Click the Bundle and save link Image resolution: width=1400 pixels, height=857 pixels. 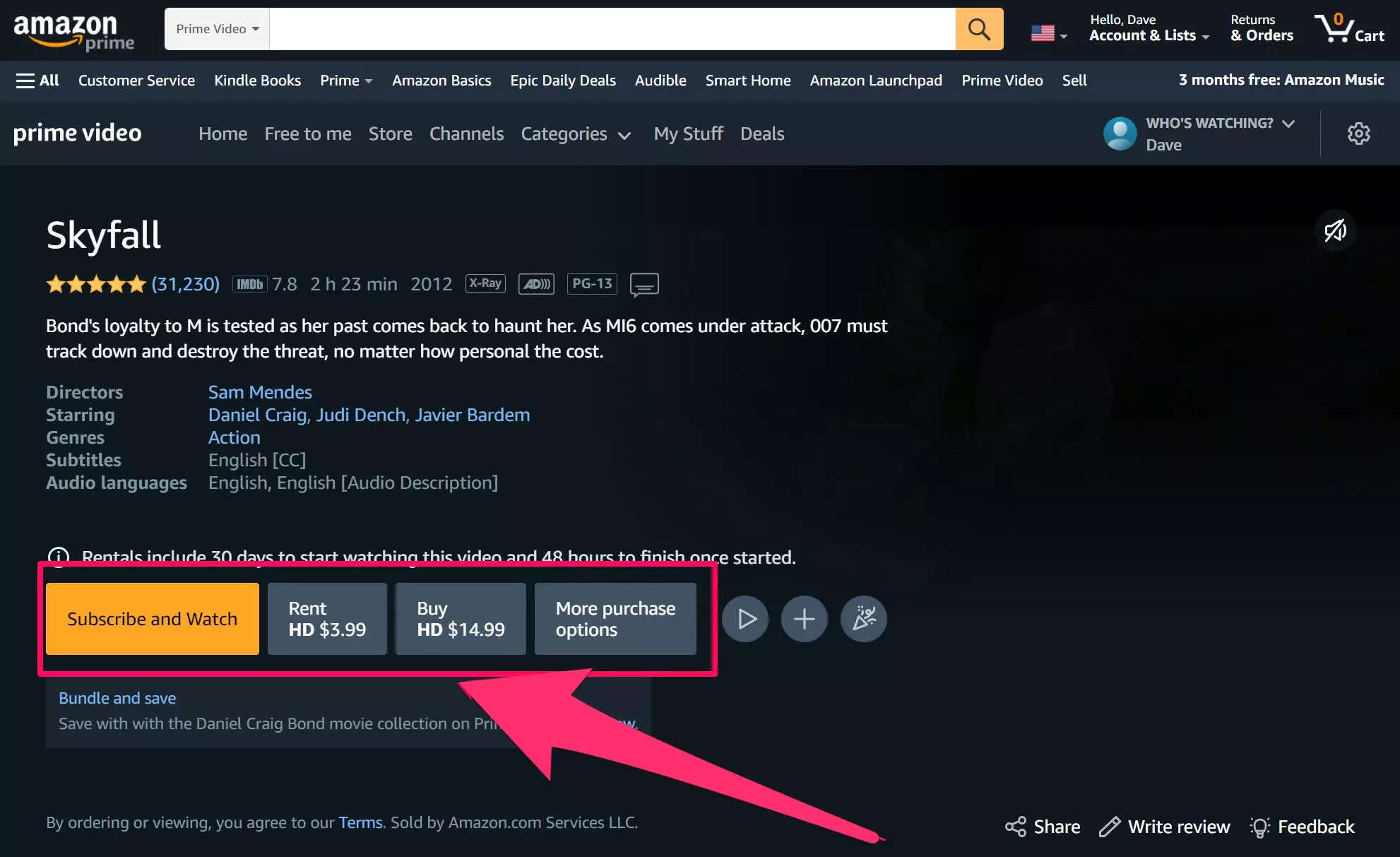117,697
